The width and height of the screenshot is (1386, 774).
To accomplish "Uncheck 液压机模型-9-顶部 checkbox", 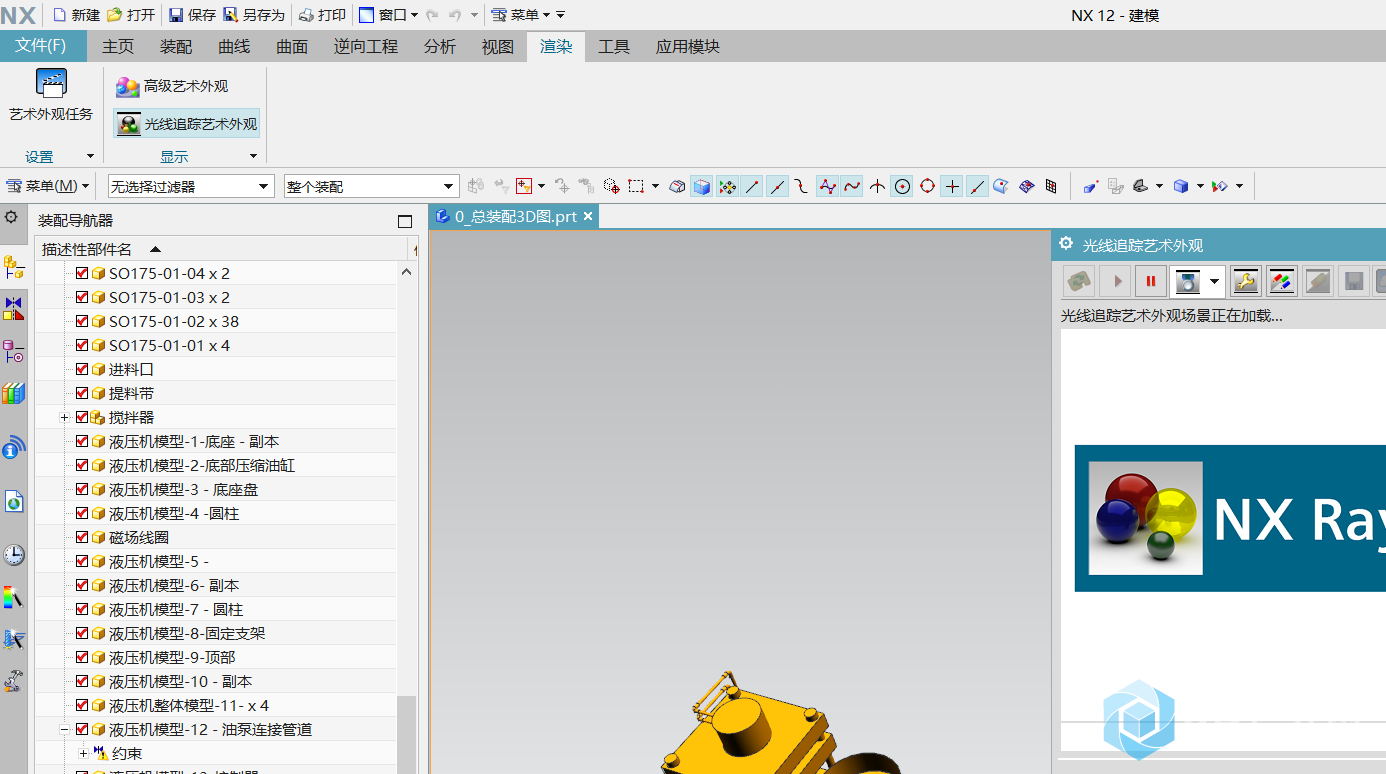I will [x=82, y=657].
